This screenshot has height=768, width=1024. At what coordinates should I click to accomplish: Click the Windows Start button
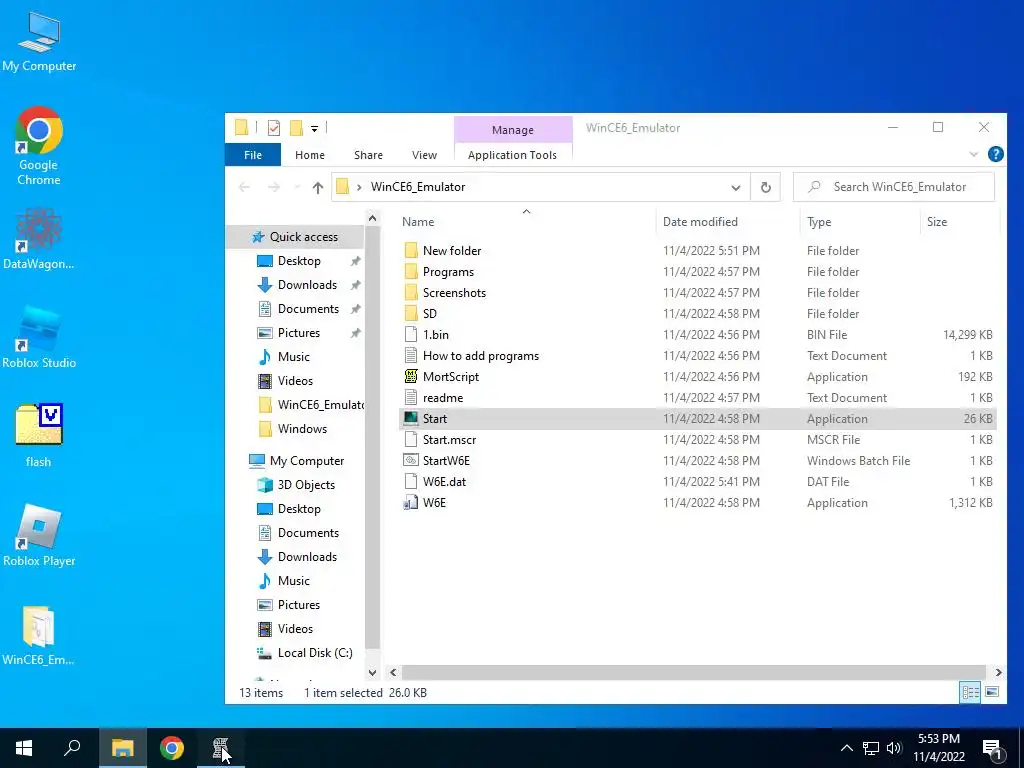pos(24,748)
